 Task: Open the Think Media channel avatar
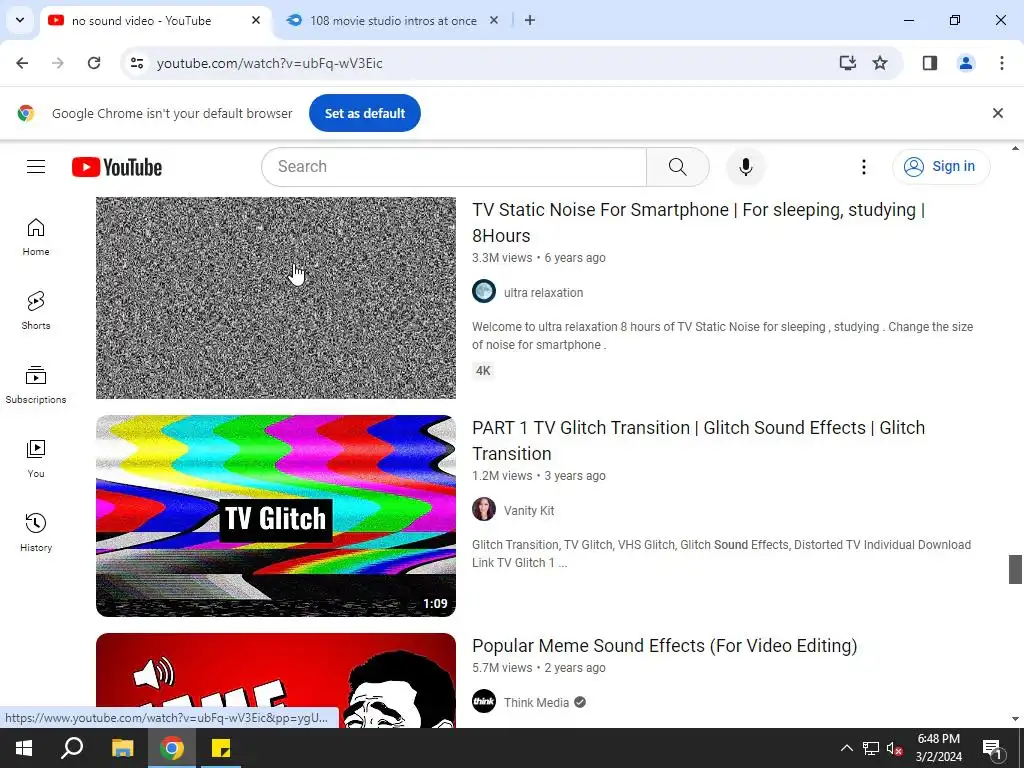coord(484,701)
